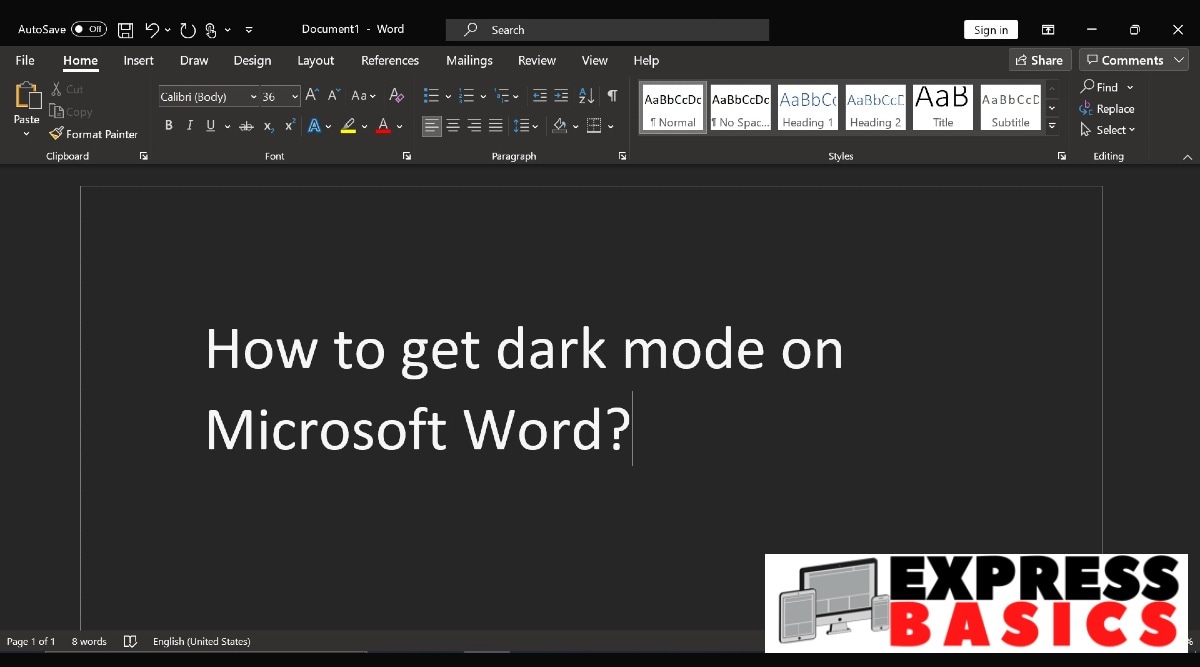Open the spelling and proofing status icon
Image resolution: width=1200 pixels, height=667 pixels.
click(x=130, y=641)
